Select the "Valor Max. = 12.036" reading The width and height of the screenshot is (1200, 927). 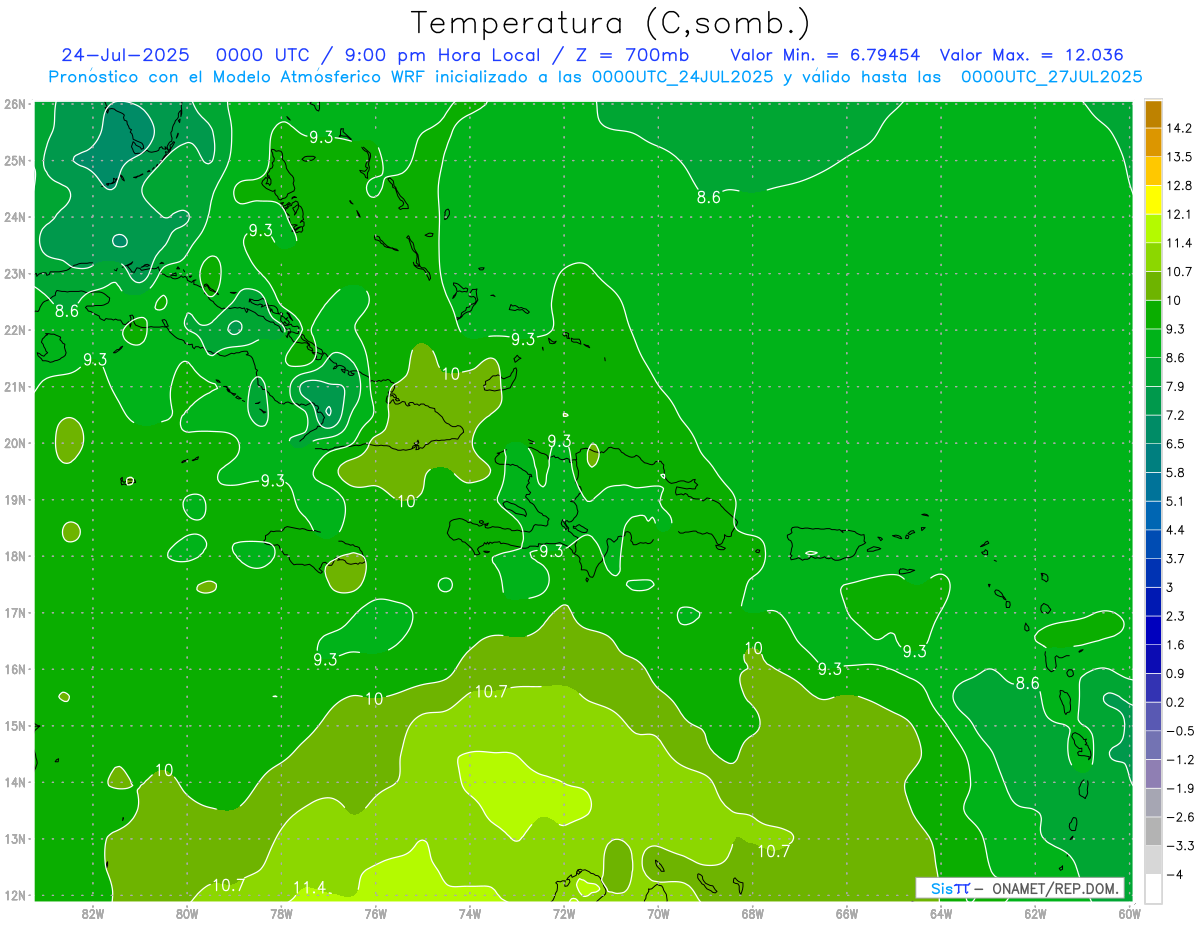tap(1031, 55)
